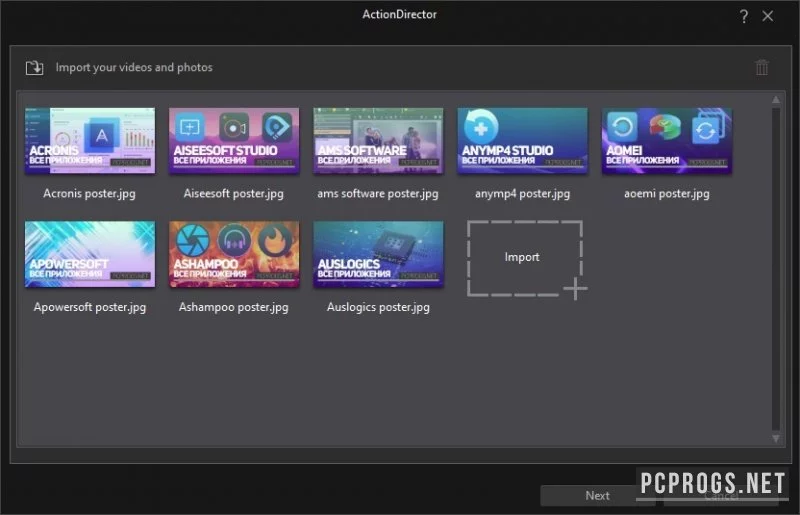Click the 'Aiseesoft poster.jpg' file name
The width and height of the screenshot is (800, 515).
tap(234, 193)
